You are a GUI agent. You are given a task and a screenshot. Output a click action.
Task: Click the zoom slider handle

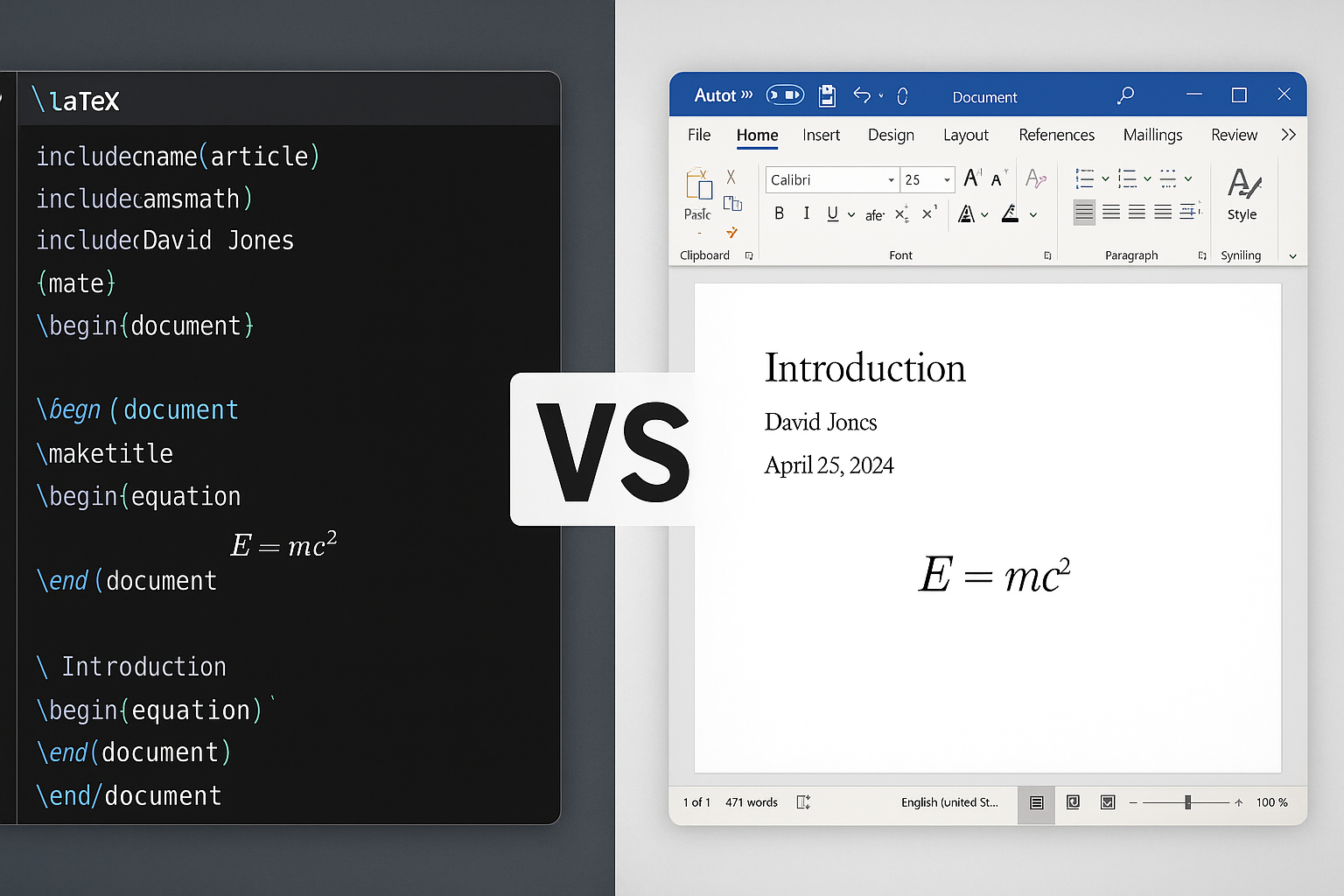pyautogui.click(x=1187, y=802)
